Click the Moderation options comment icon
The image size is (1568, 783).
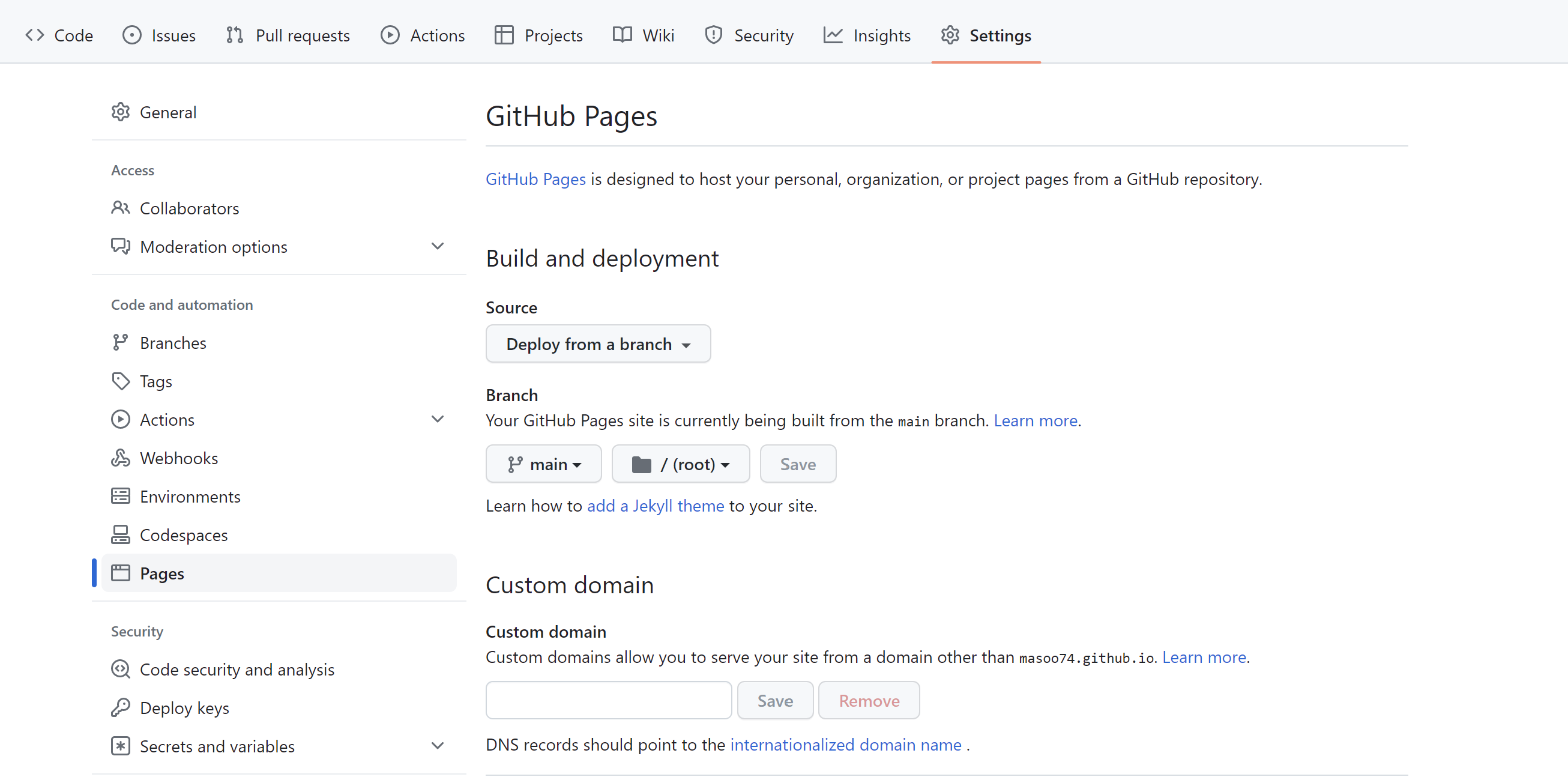[121, 247]
